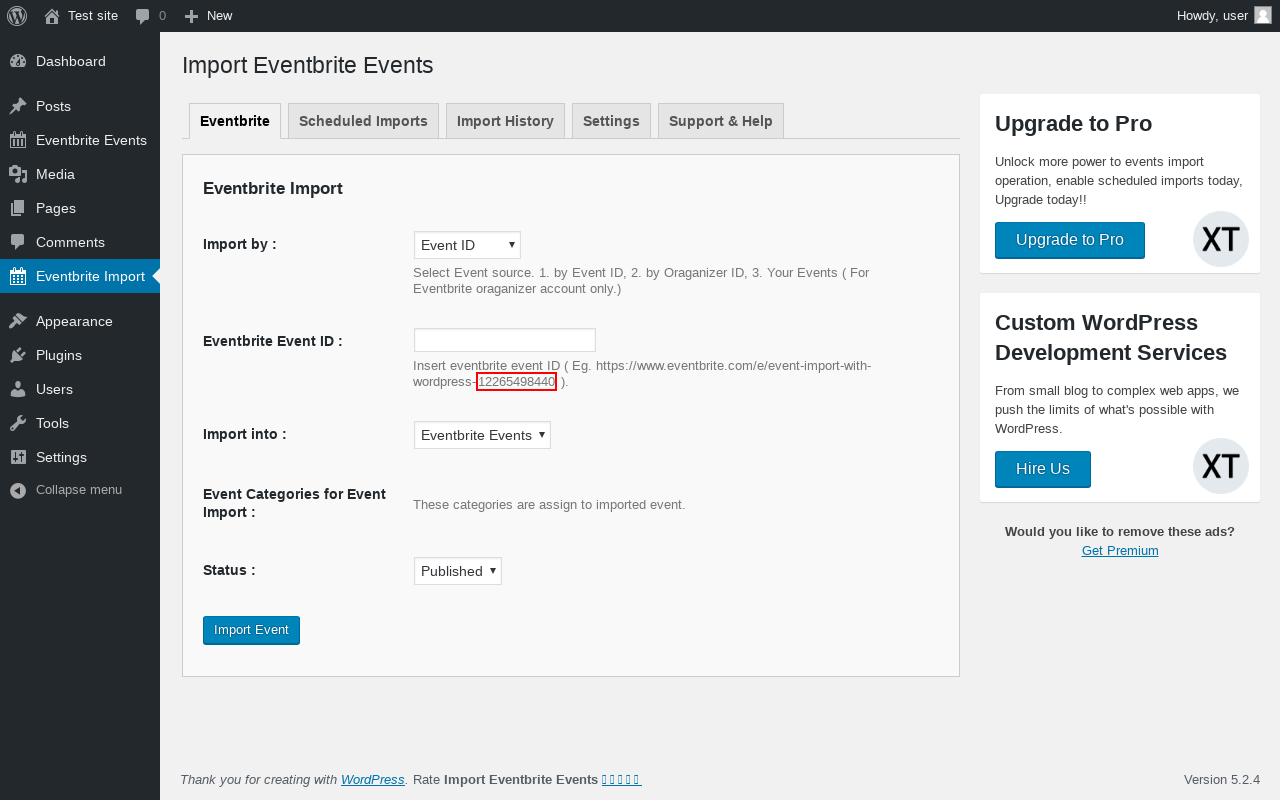Click the Collapse menu arrow icon
Image resolution: width=1280 pixels, height=800 pixels.
coord(18,490)
